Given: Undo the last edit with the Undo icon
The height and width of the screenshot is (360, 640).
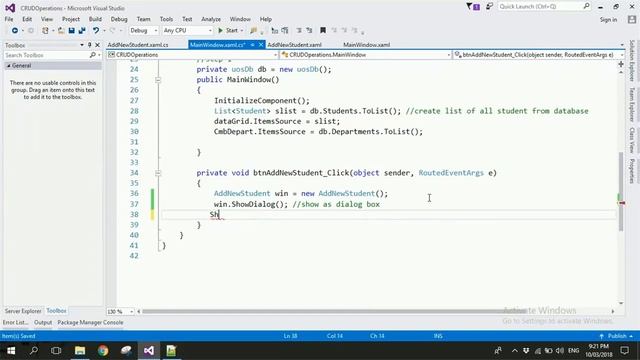Looking at the screenshot, I should [96, 31].
